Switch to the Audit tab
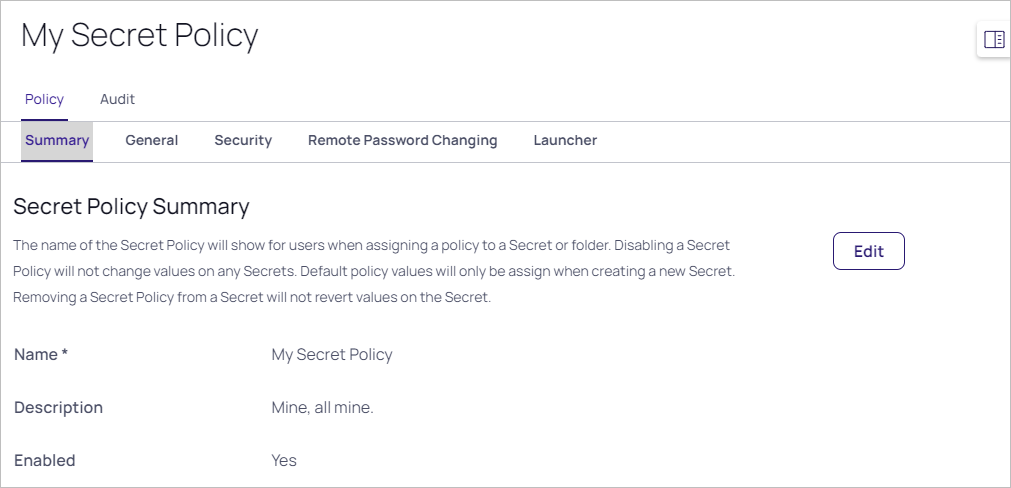Image resolution: width=1011 pixels, height=488 pixels. point(117,99)
